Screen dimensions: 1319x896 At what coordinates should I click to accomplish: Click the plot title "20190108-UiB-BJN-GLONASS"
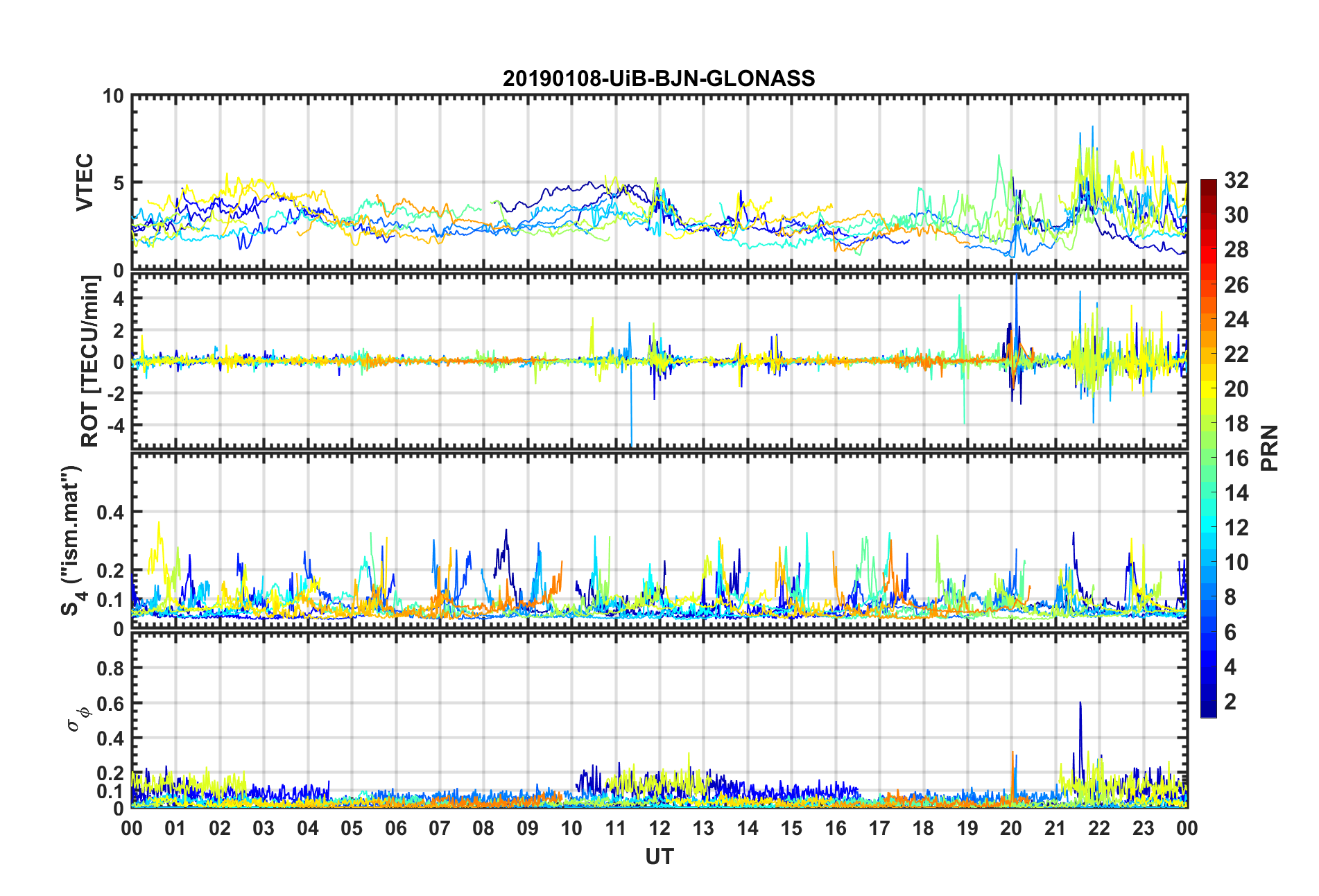coord(659,78)
